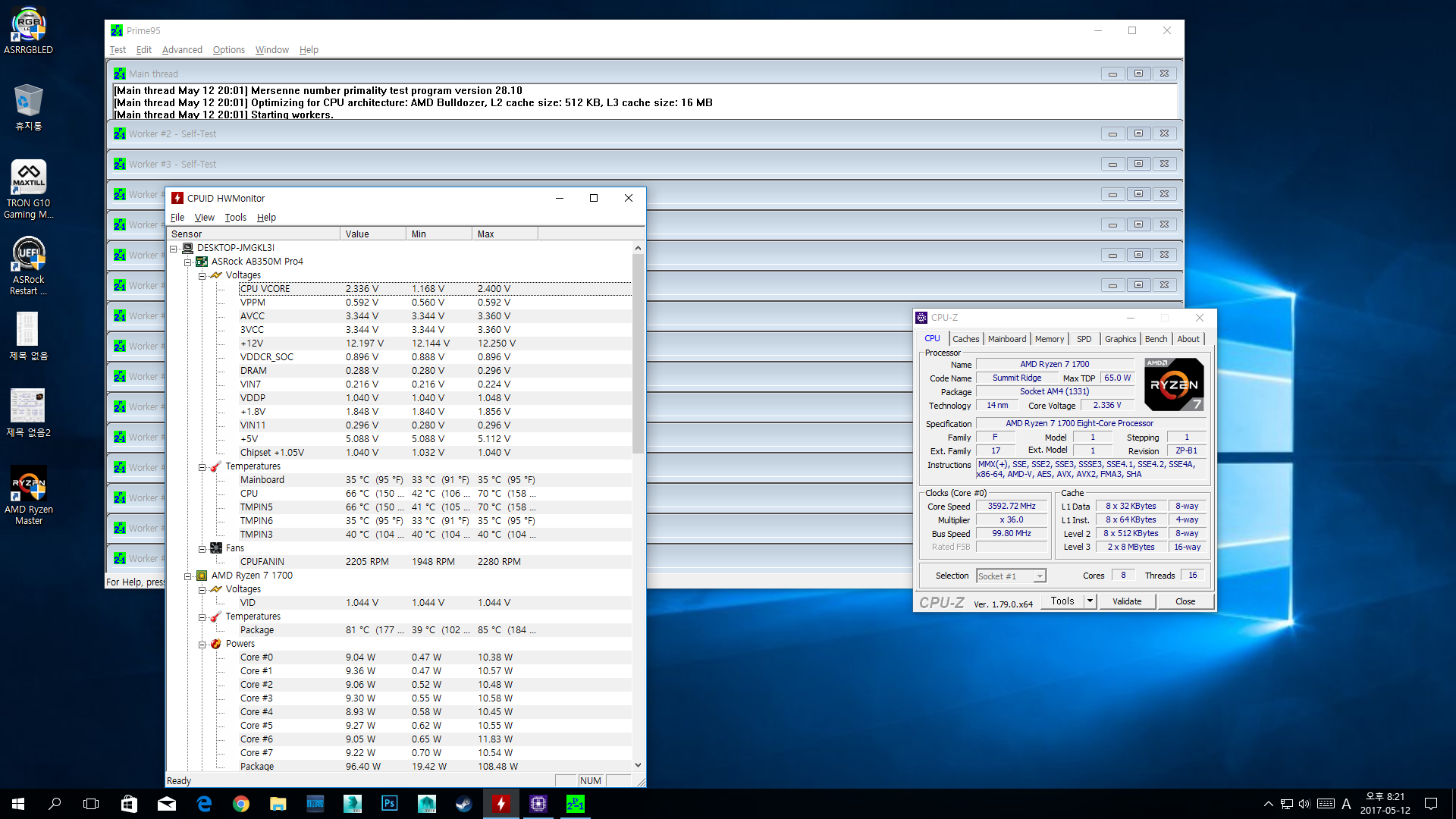This screenshot has height=819, width=1456.
Task: Click the Value column header in HWMonitor
Action: point(372,234)
